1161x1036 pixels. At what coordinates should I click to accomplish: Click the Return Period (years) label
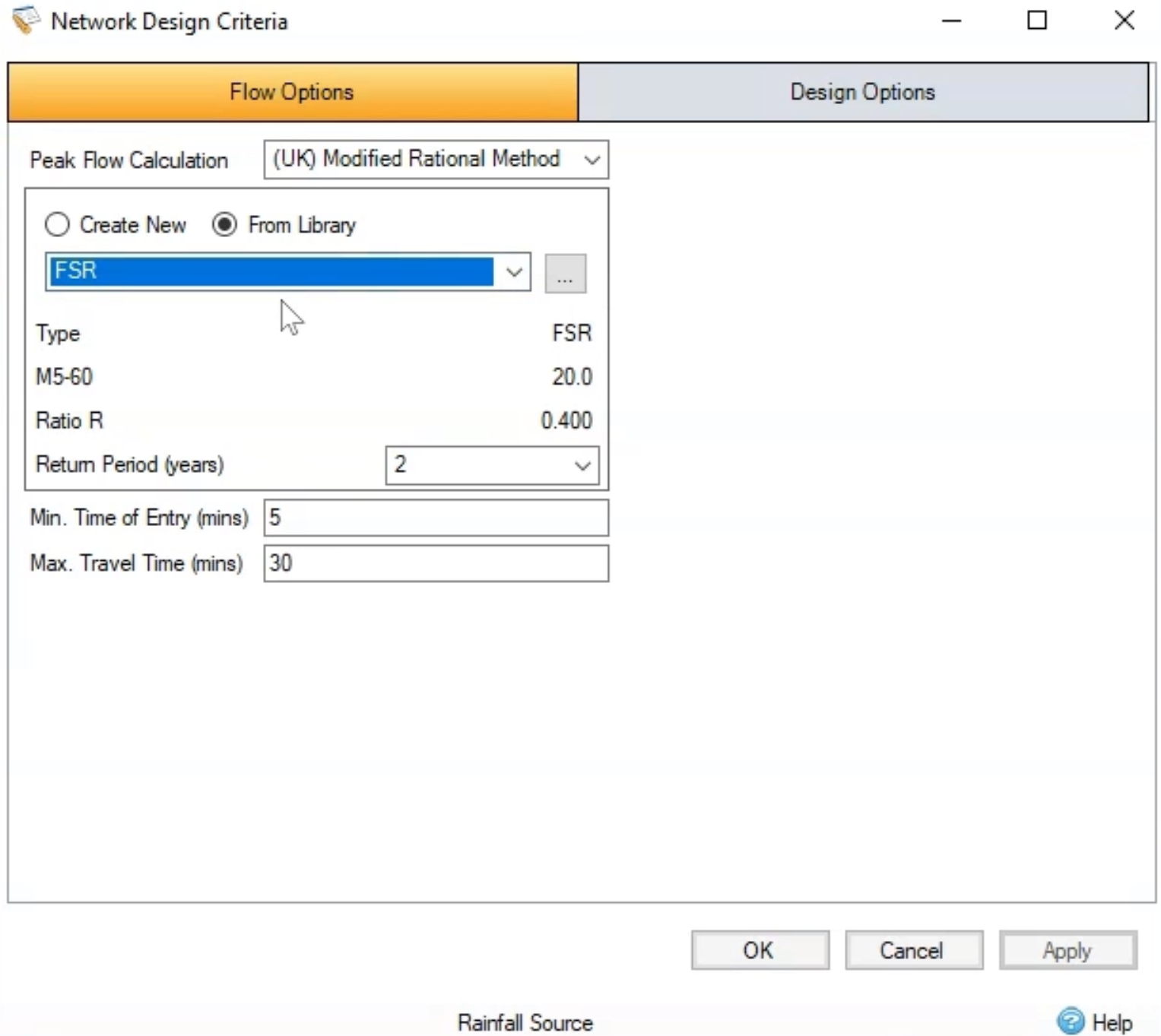click(130, 464)
